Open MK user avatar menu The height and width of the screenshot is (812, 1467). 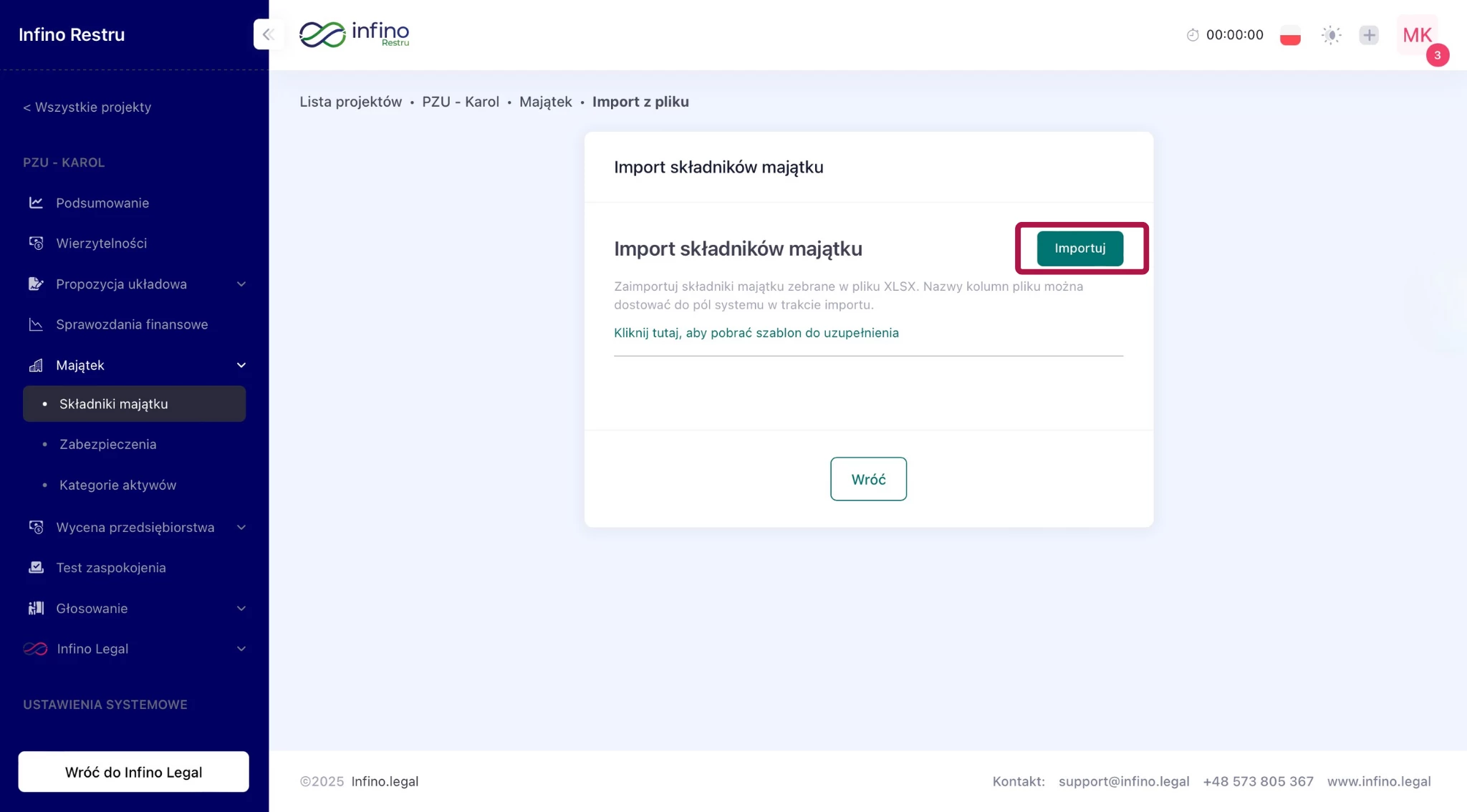coord(1417,35)
